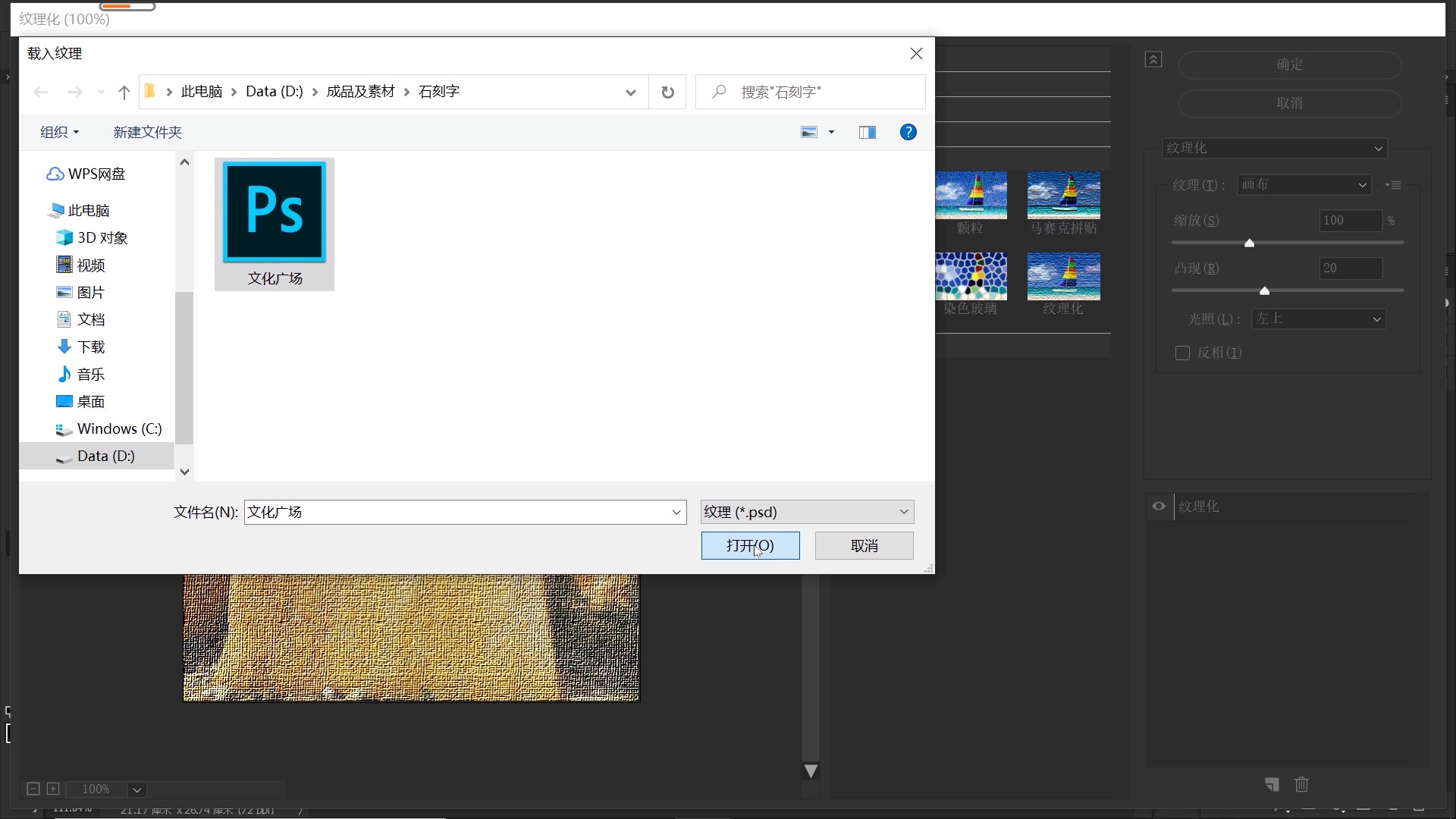Click the 打开(O) button
Viewport: 1456px width, 819px height.
[750, 545]
